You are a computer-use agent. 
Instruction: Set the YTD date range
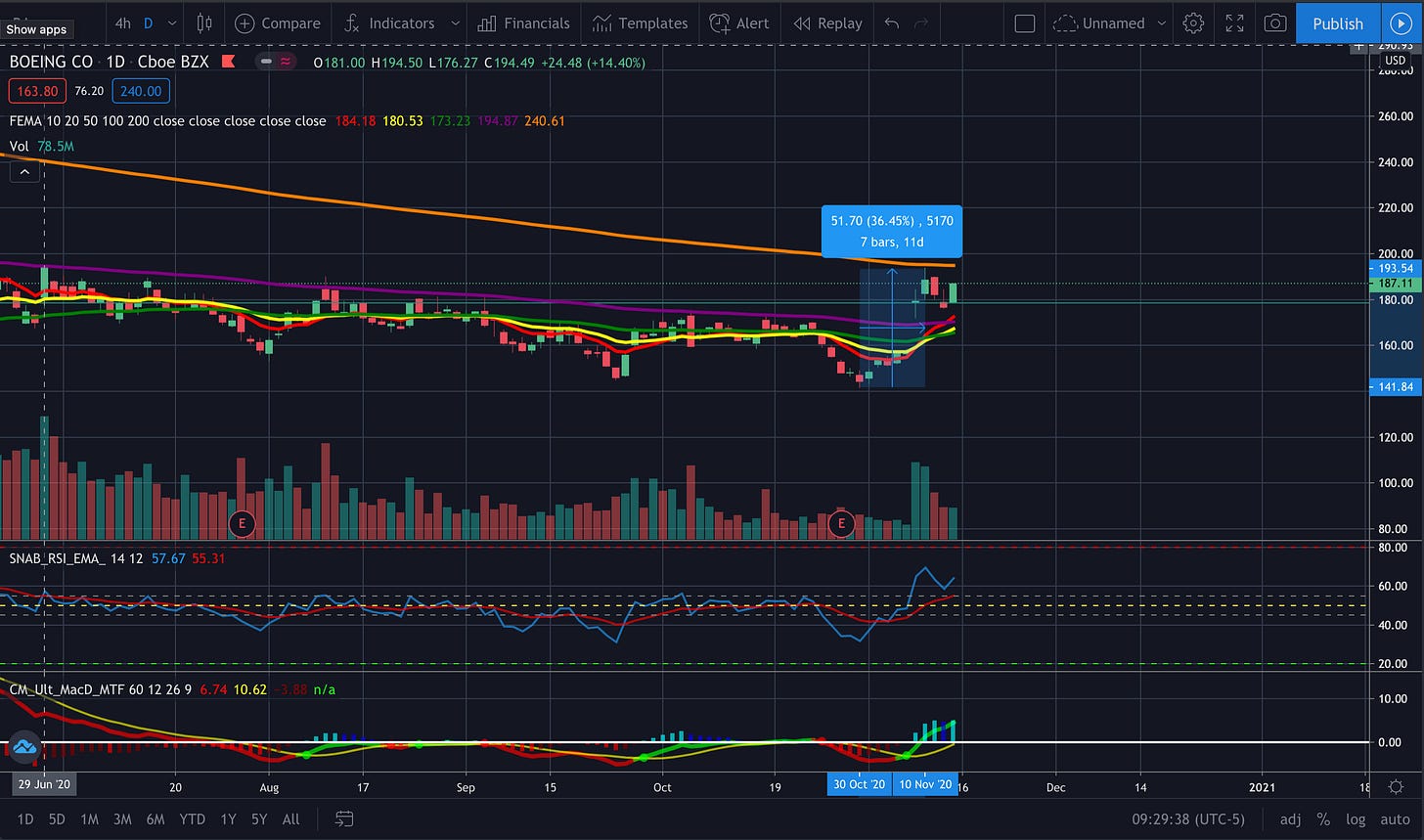coord(192,818)
